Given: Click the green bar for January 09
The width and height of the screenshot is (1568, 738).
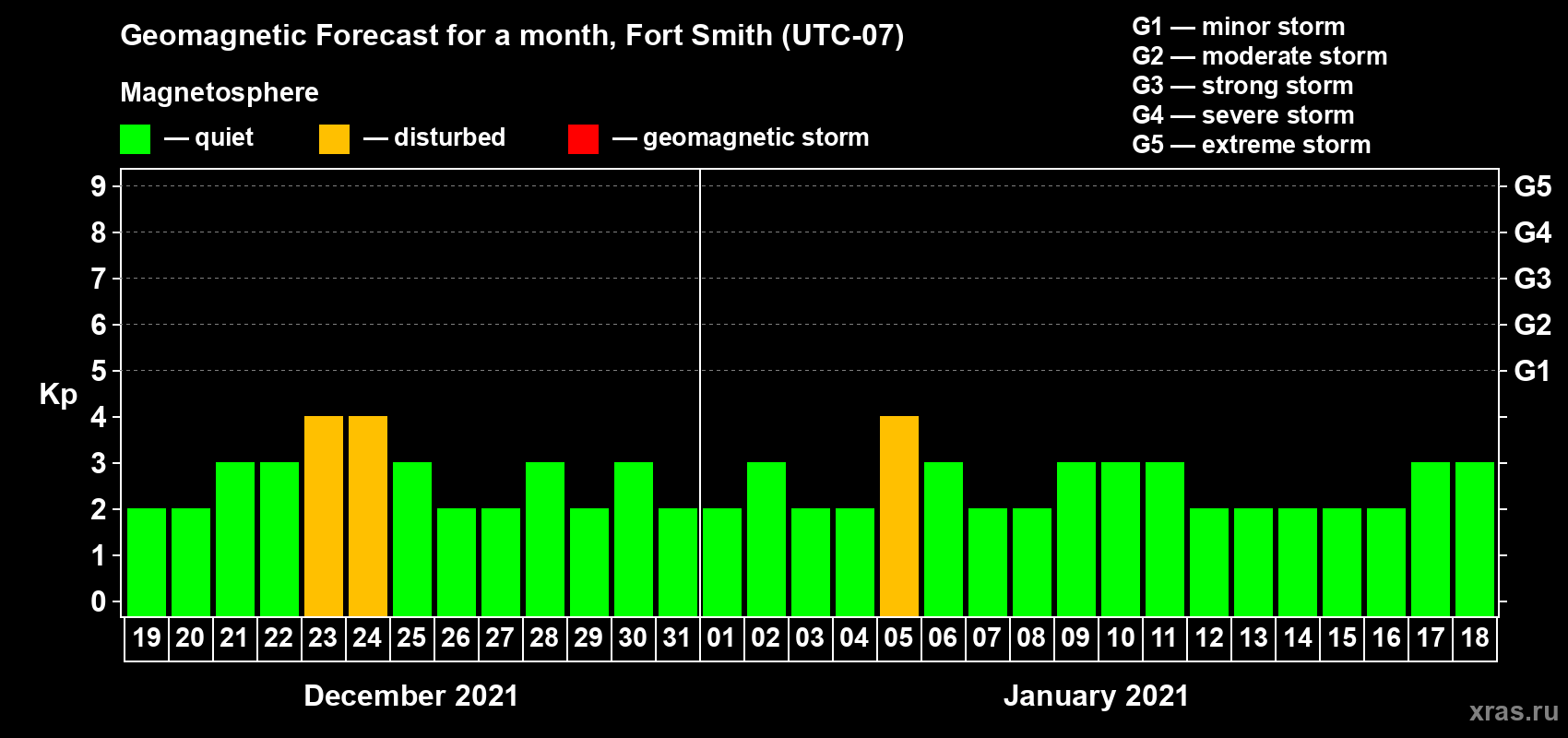Looking at the screenshot, I should coord(1076,540).
